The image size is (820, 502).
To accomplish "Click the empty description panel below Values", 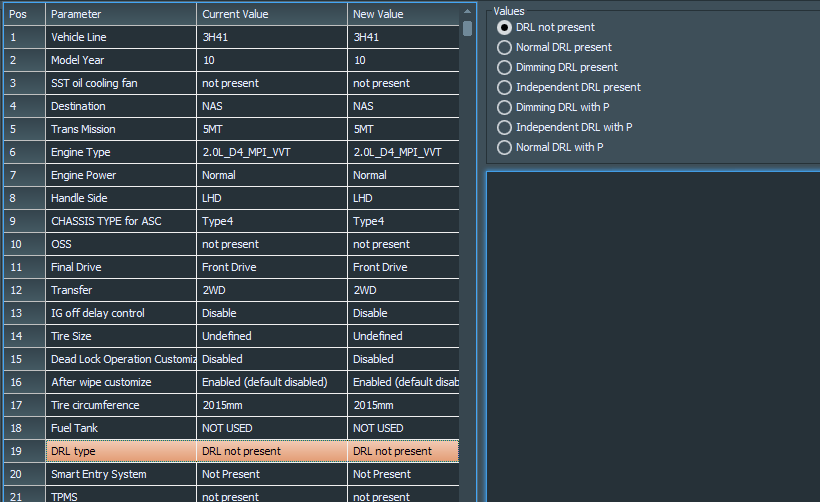I will (652, 335).
